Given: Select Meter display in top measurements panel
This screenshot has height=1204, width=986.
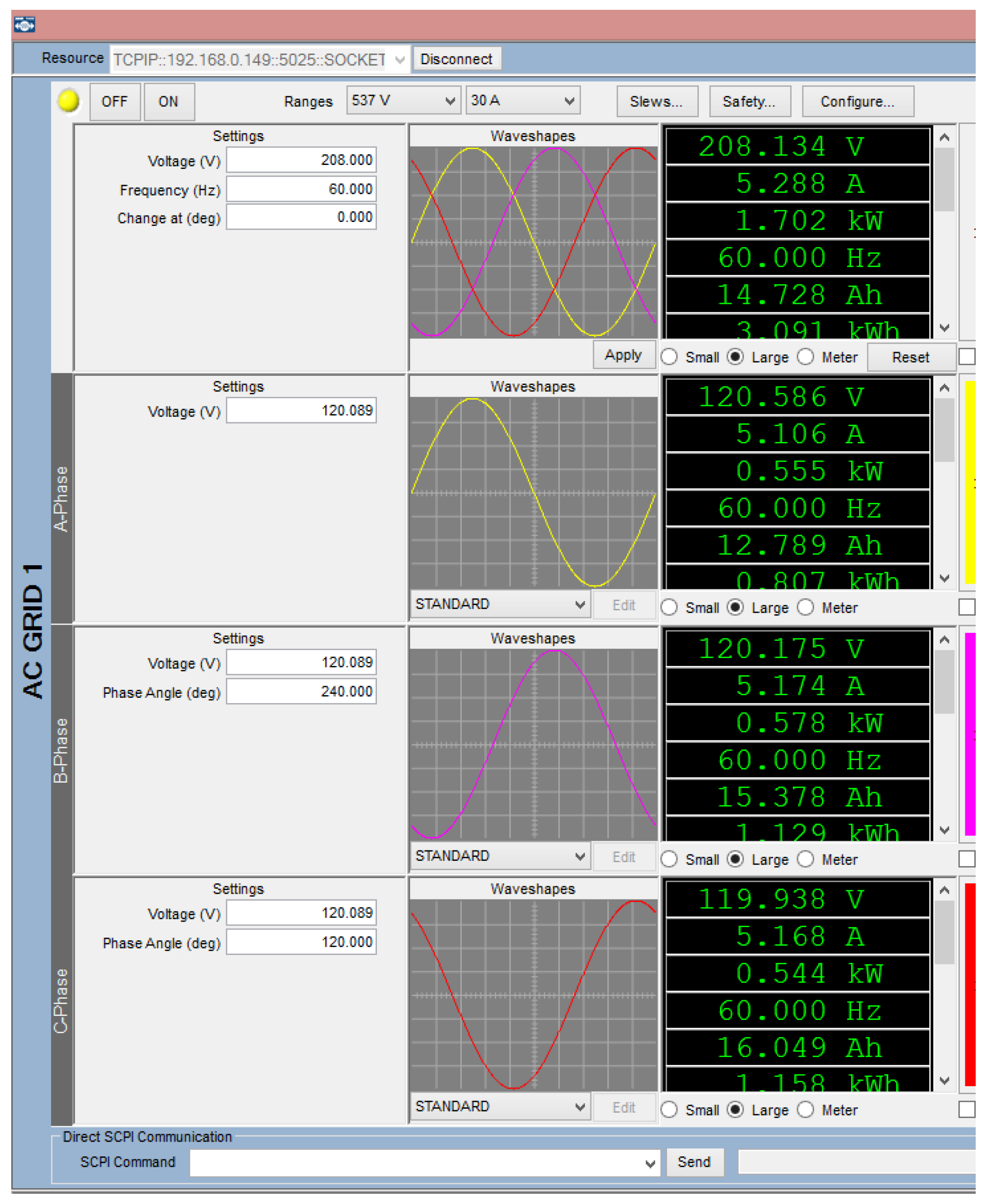Looking at the screenshot, I should click(x=805, y=357).
